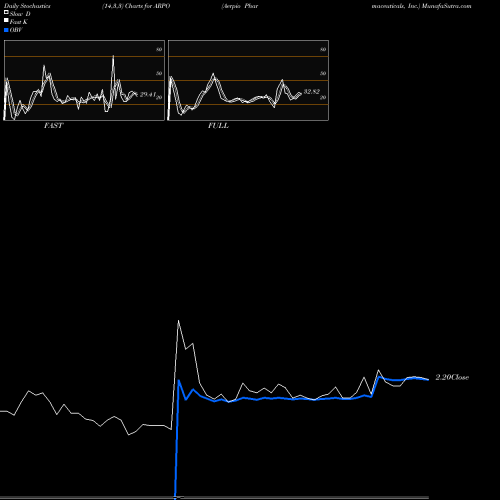This screenshot has width=500, height=500.
Task: Click the 80 level label in FAST chart
Action: (x=159, y=49)
